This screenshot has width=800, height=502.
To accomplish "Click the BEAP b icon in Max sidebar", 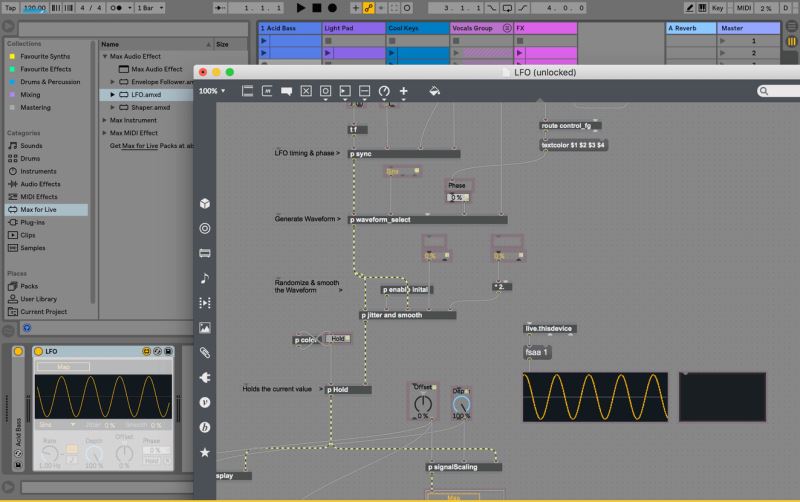I will click(205, 428).
